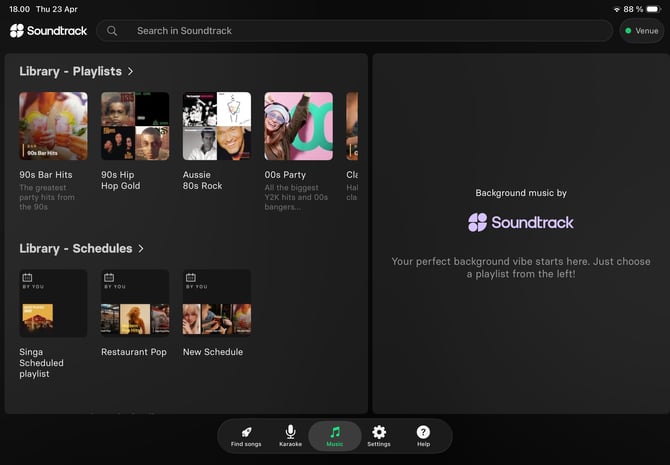Image resolution: width=670 pixels, height=465 pixels.
Task: Click calendar icon on Restaurant Pop schedule
Action: (109, 277)
